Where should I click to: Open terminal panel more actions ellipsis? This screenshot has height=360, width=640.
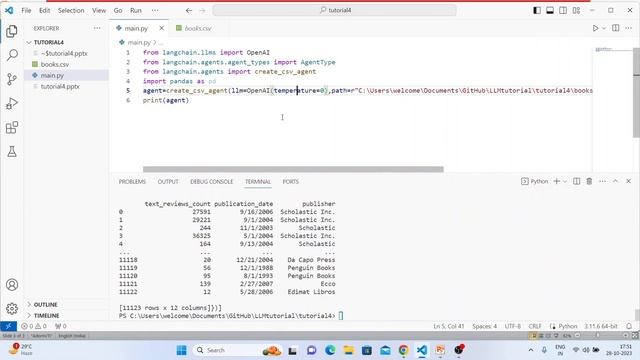(602, 181)
